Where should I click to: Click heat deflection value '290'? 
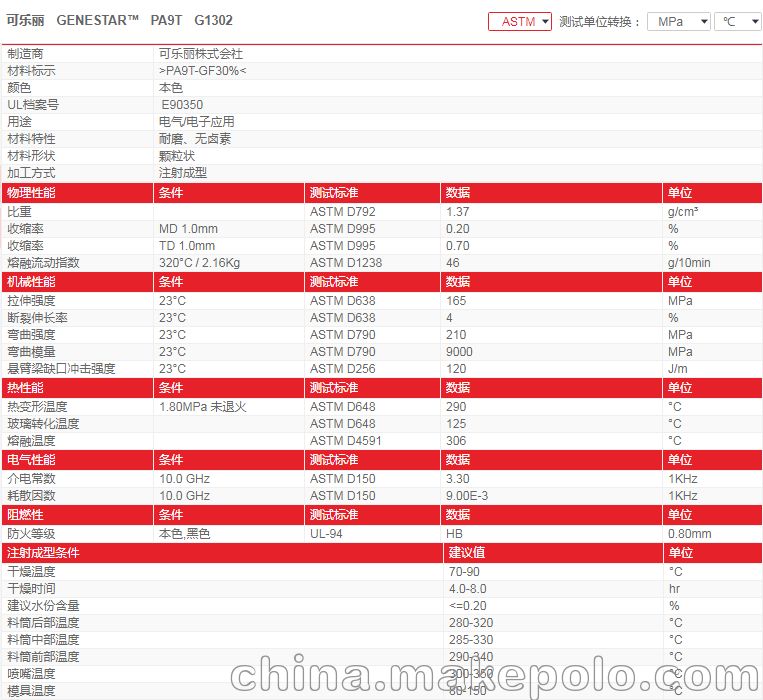[456, 407]
